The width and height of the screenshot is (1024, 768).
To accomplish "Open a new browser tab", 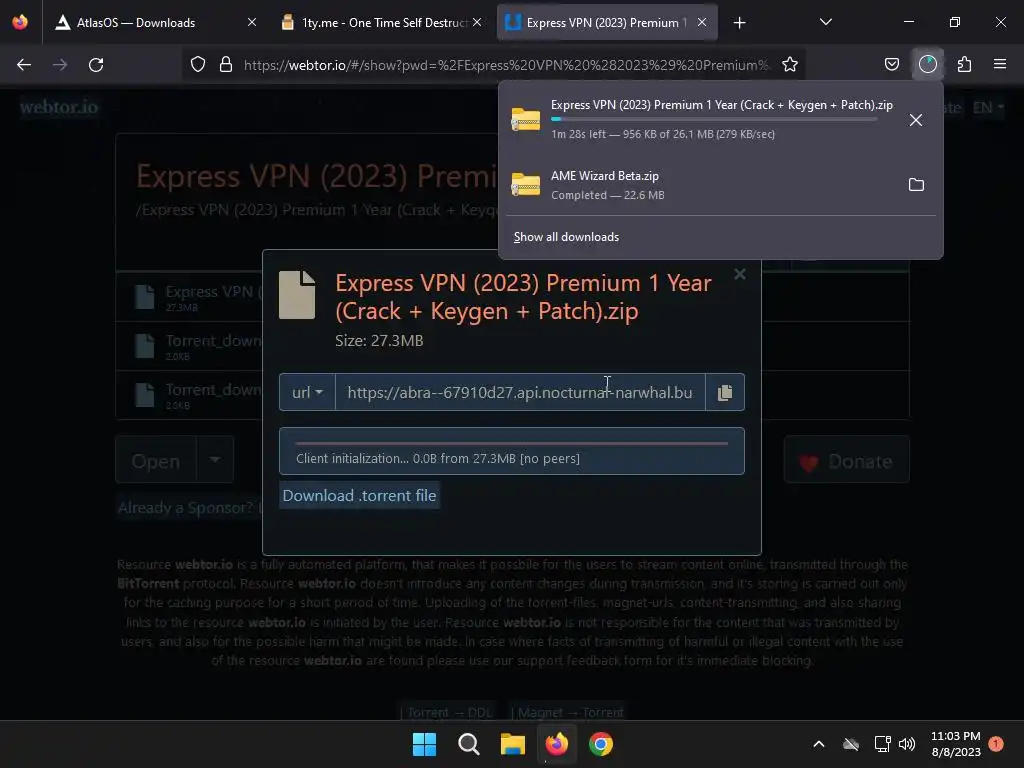I will click(739, 23).
